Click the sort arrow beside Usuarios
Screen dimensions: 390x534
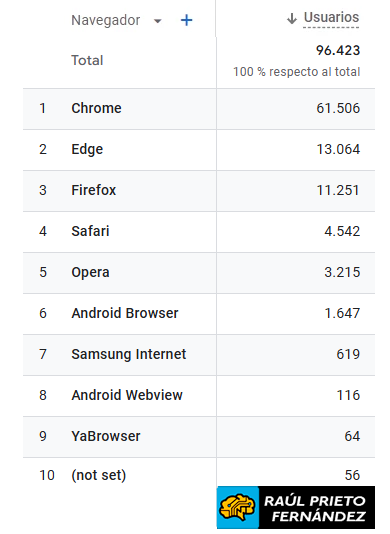pyautogui.click(x=292, y=19)
